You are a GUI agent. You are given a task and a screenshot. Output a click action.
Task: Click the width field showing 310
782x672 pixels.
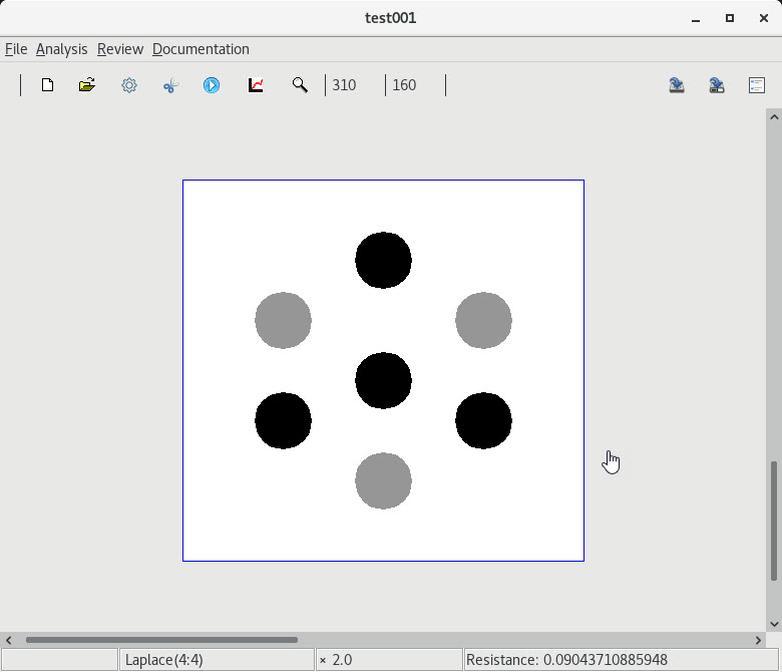[x=354, y=85]
